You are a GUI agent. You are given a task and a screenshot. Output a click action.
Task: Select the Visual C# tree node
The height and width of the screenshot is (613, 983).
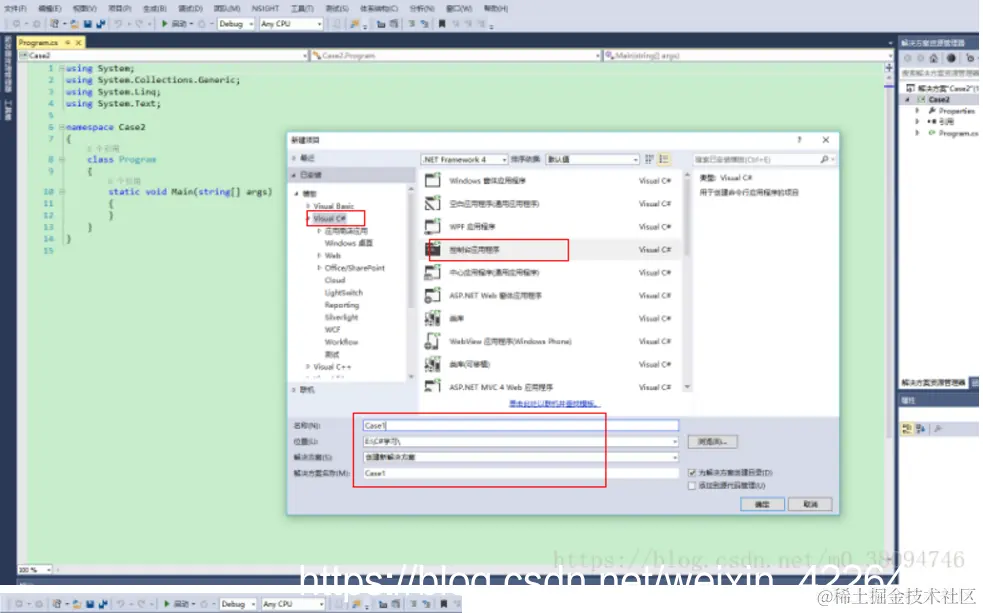[x=330, y=218]
